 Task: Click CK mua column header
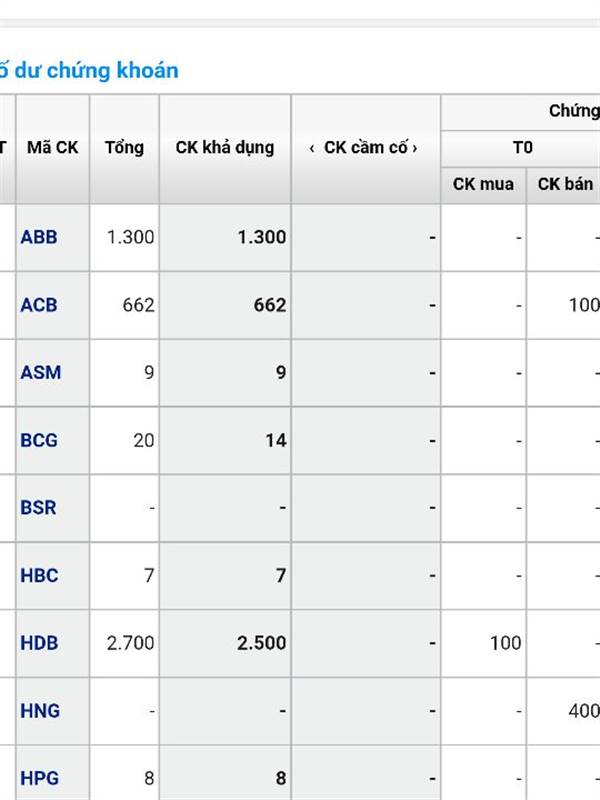click(483, 184)
